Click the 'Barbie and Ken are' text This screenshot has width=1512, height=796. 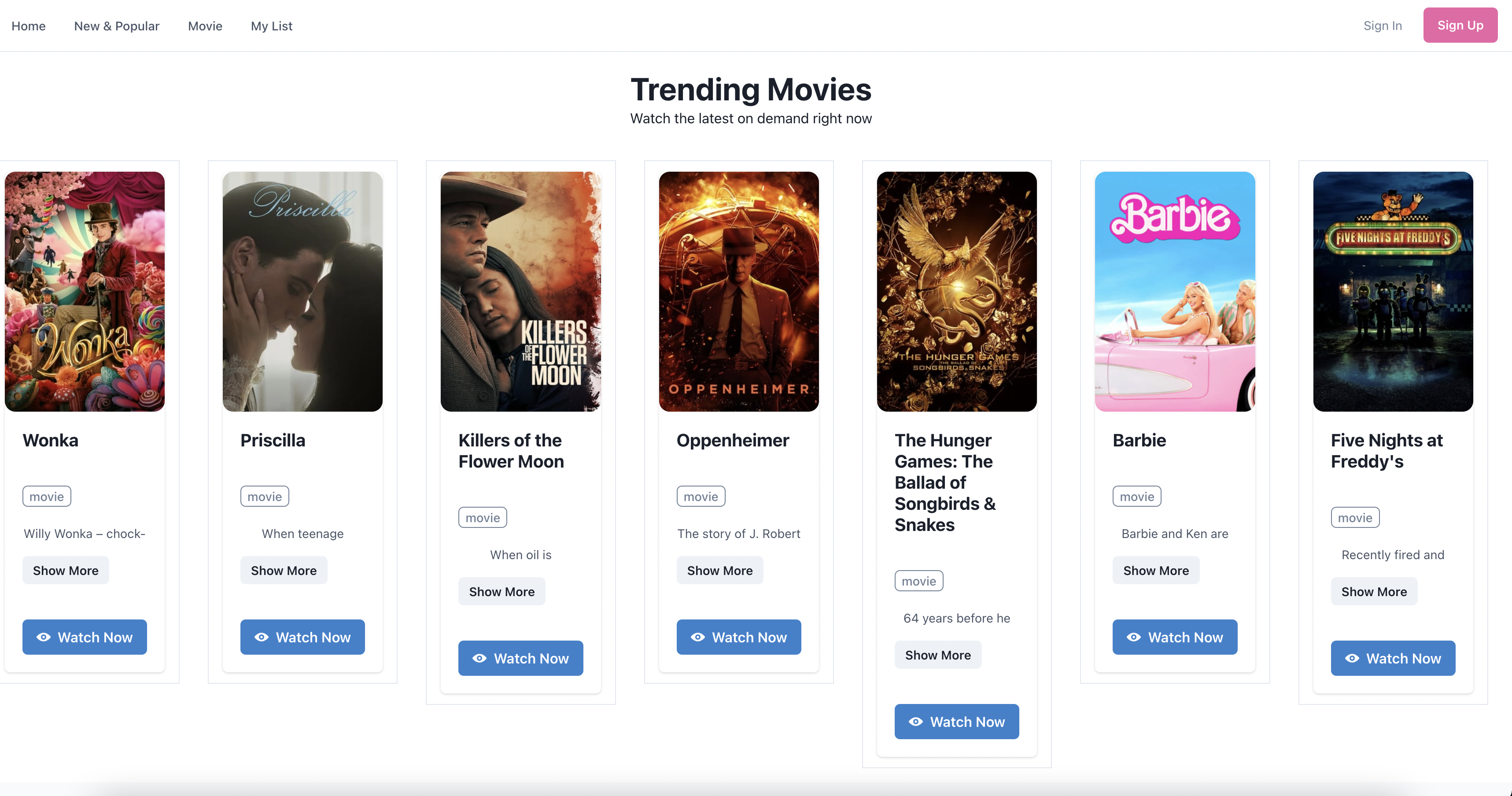(x=1174, y=533)
